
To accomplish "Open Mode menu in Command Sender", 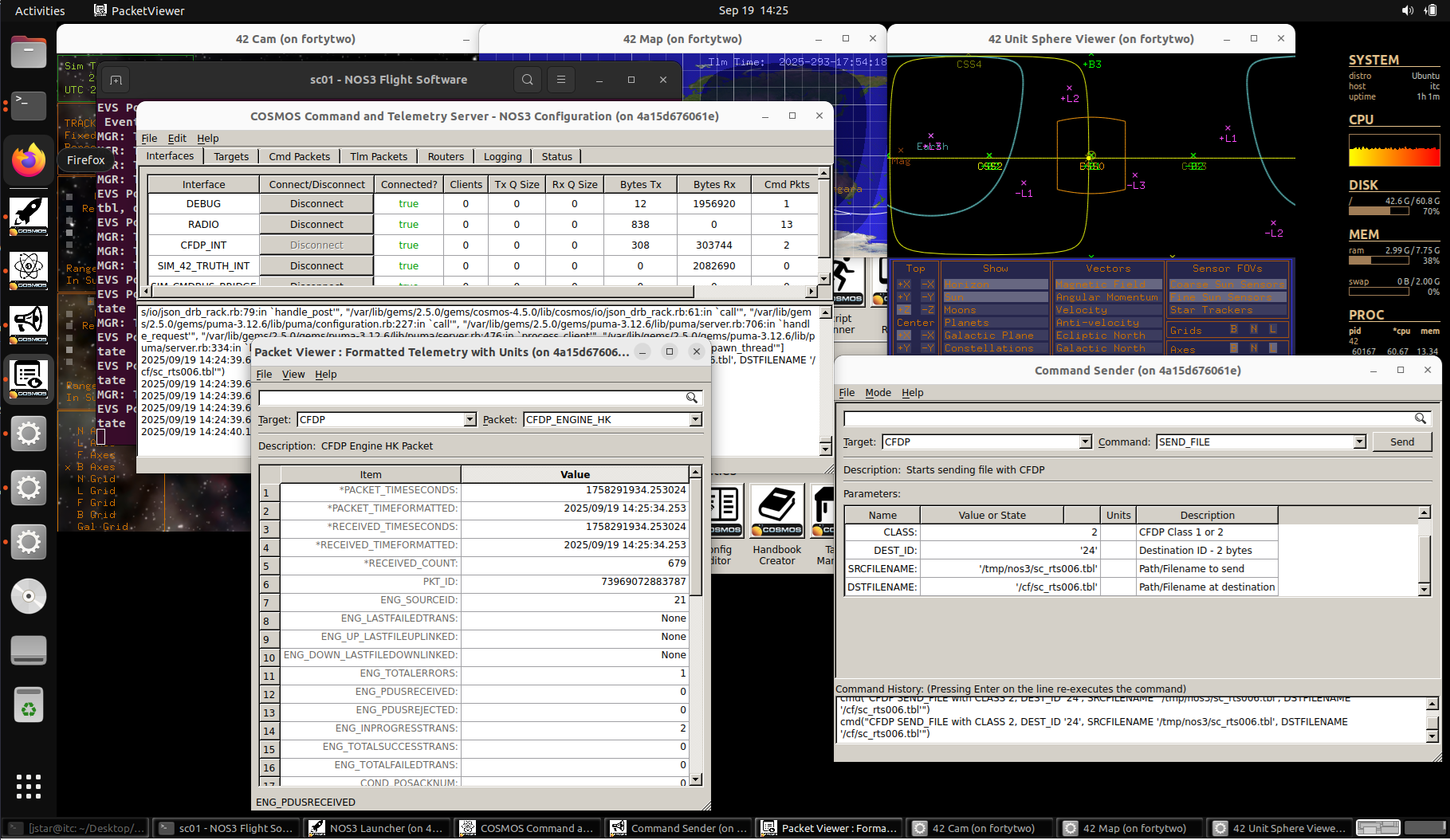I will coord(878,392).
